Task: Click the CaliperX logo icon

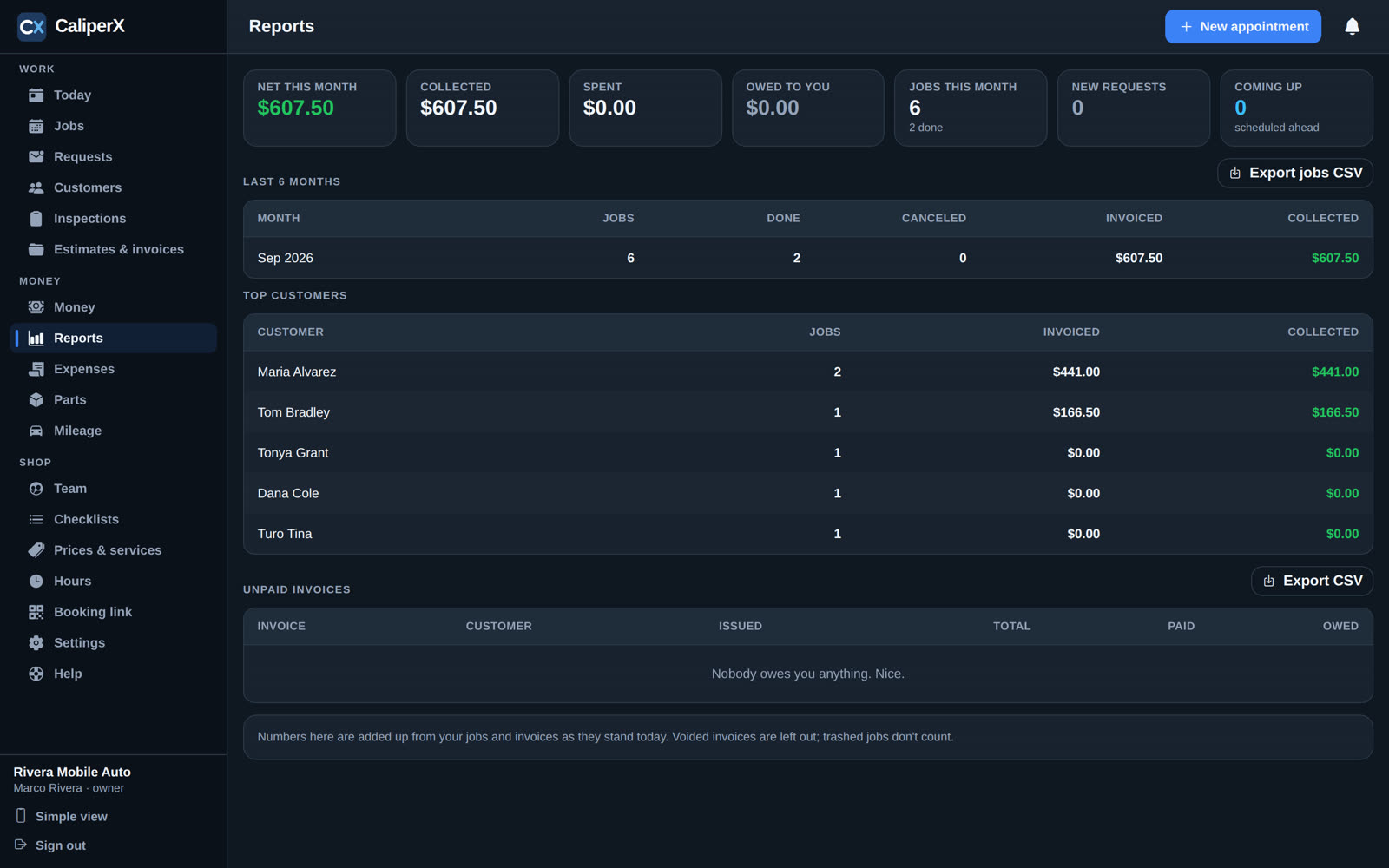Action: click(32, 27)
